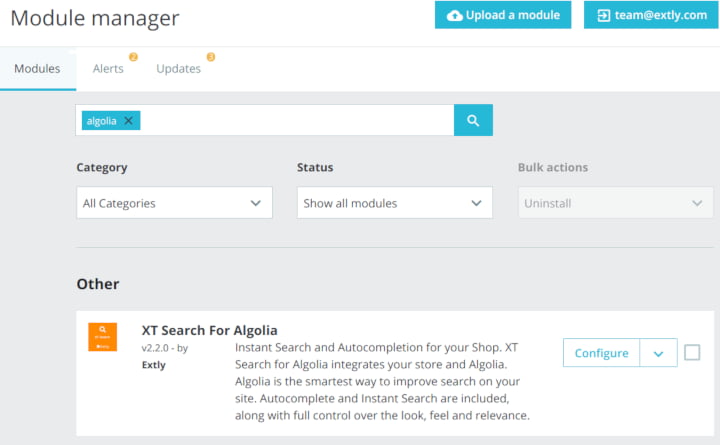Viewport: 720px width, 445px height.
Task: Switch to the Alerts tab
Action: click(108, 68)
